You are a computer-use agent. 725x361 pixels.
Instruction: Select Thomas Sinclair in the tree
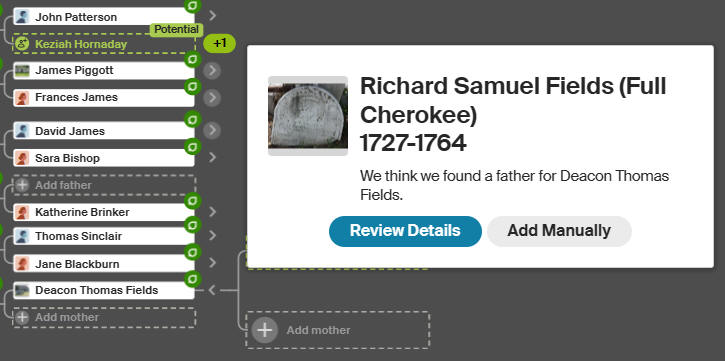pyautogui.click(x=104, y=236)
